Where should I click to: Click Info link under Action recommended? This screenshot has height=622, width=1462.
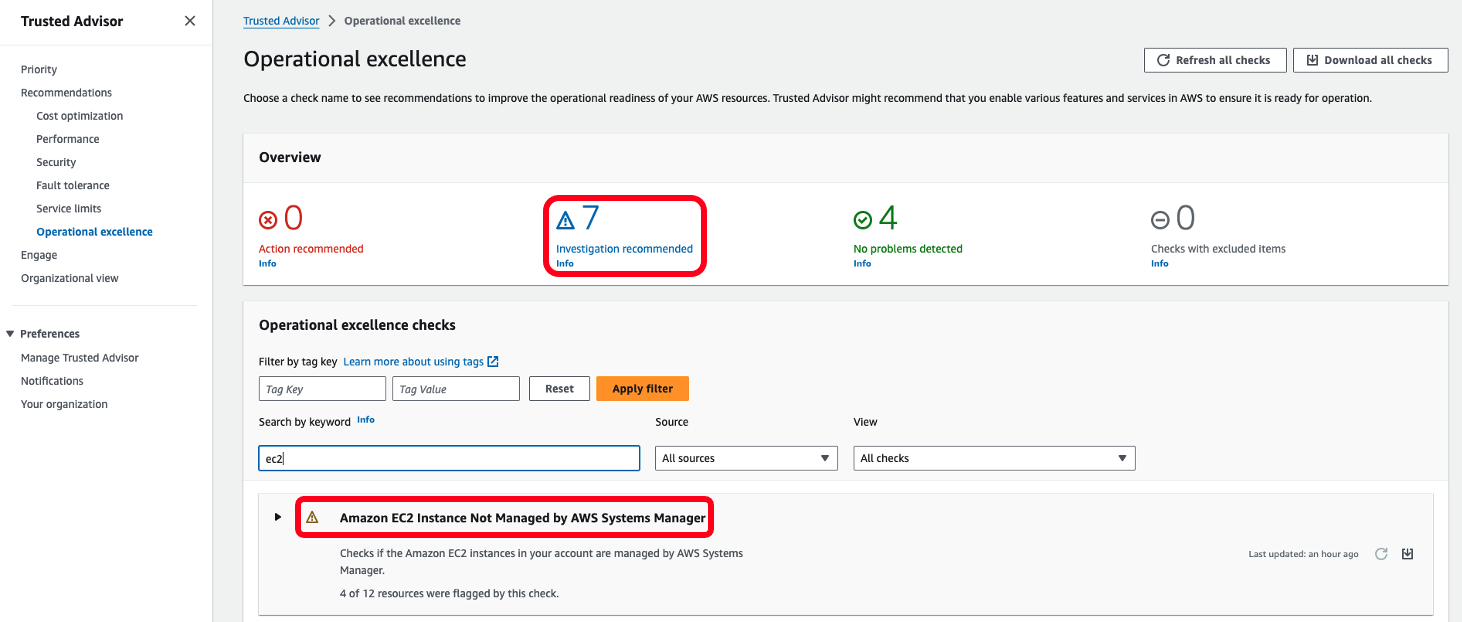(267, 264)
